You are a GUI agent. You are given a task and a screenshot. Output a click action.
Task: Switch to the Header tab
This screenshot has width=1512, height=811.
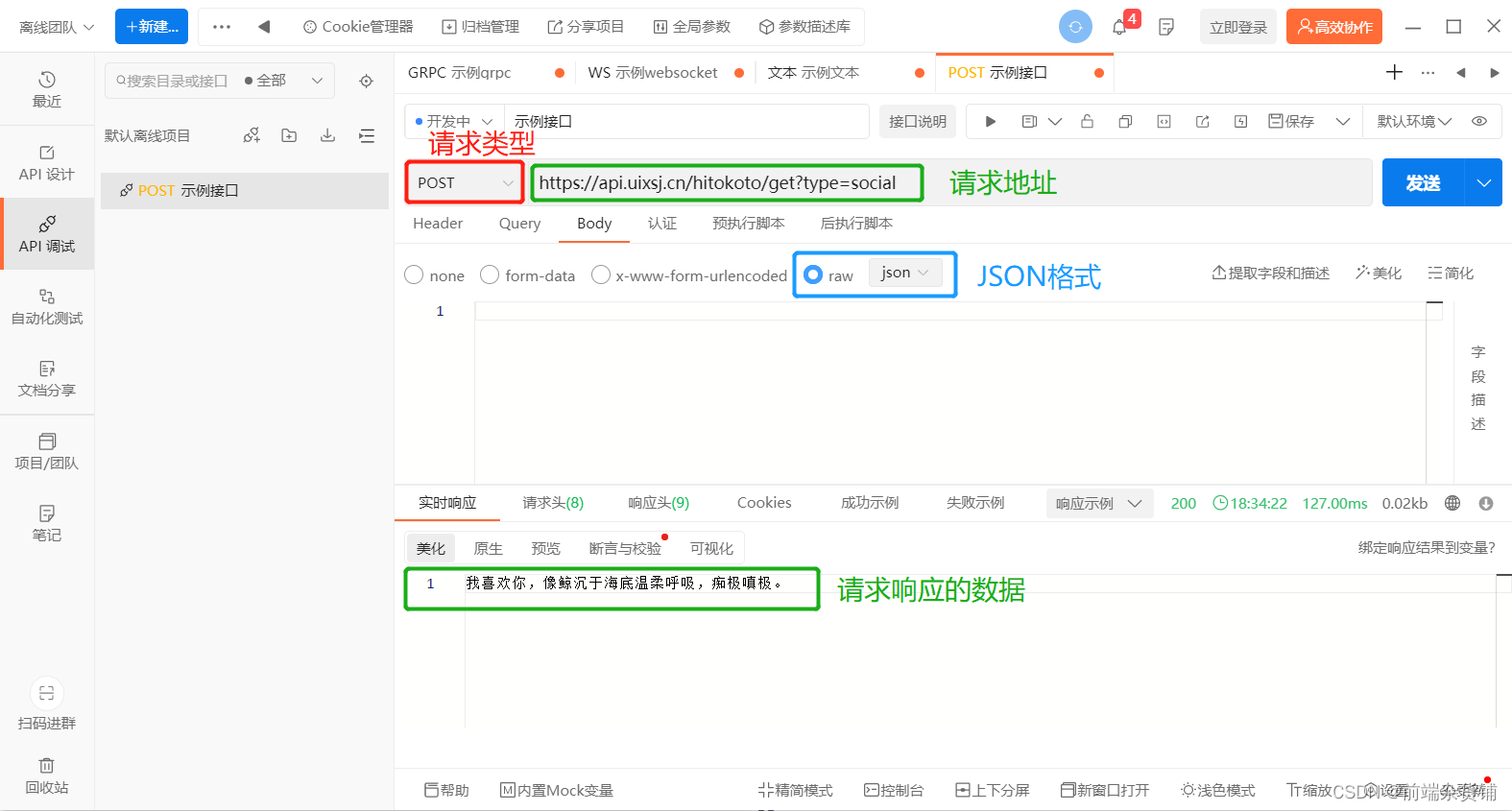438,224
